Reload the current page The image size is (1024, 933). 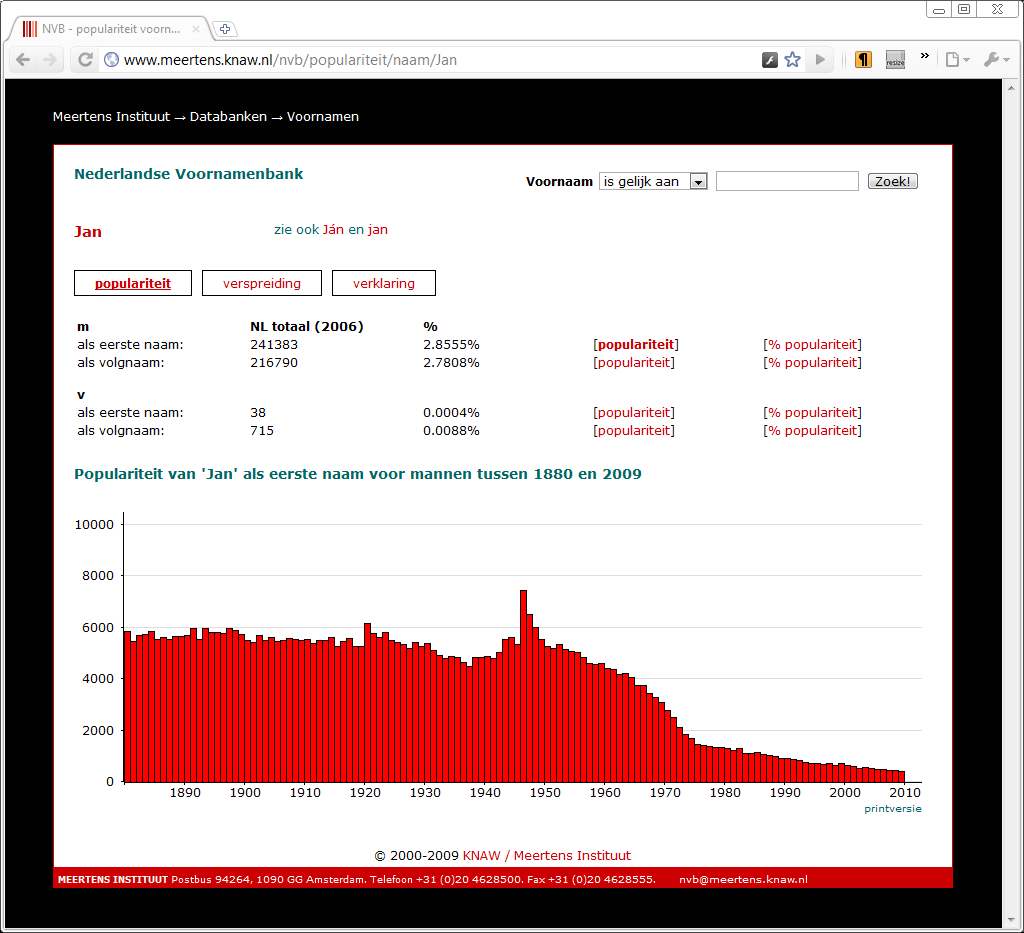[x=84, y=59]
